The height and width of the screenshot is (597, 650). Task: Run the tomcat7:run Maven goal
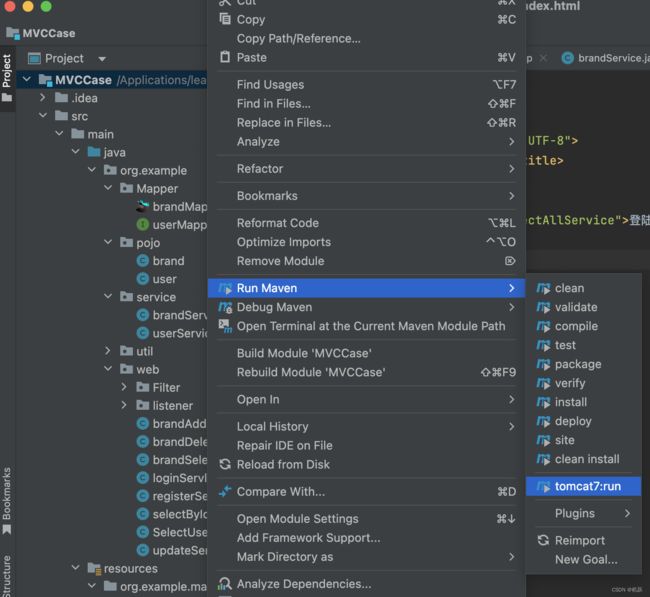(x=583, y=486)
